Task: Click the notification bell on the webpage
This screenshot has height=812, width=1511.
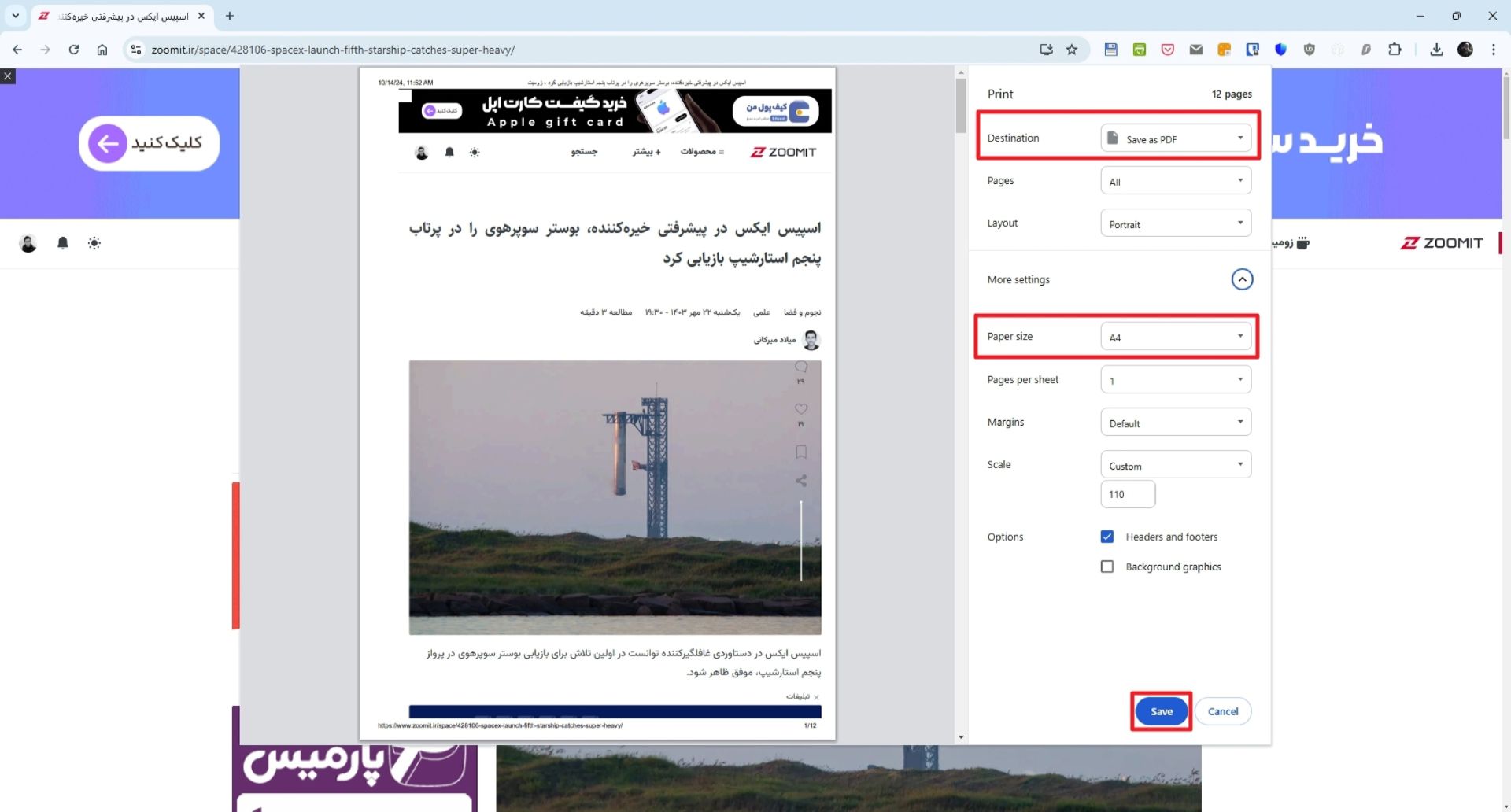Action: [63, 243]
